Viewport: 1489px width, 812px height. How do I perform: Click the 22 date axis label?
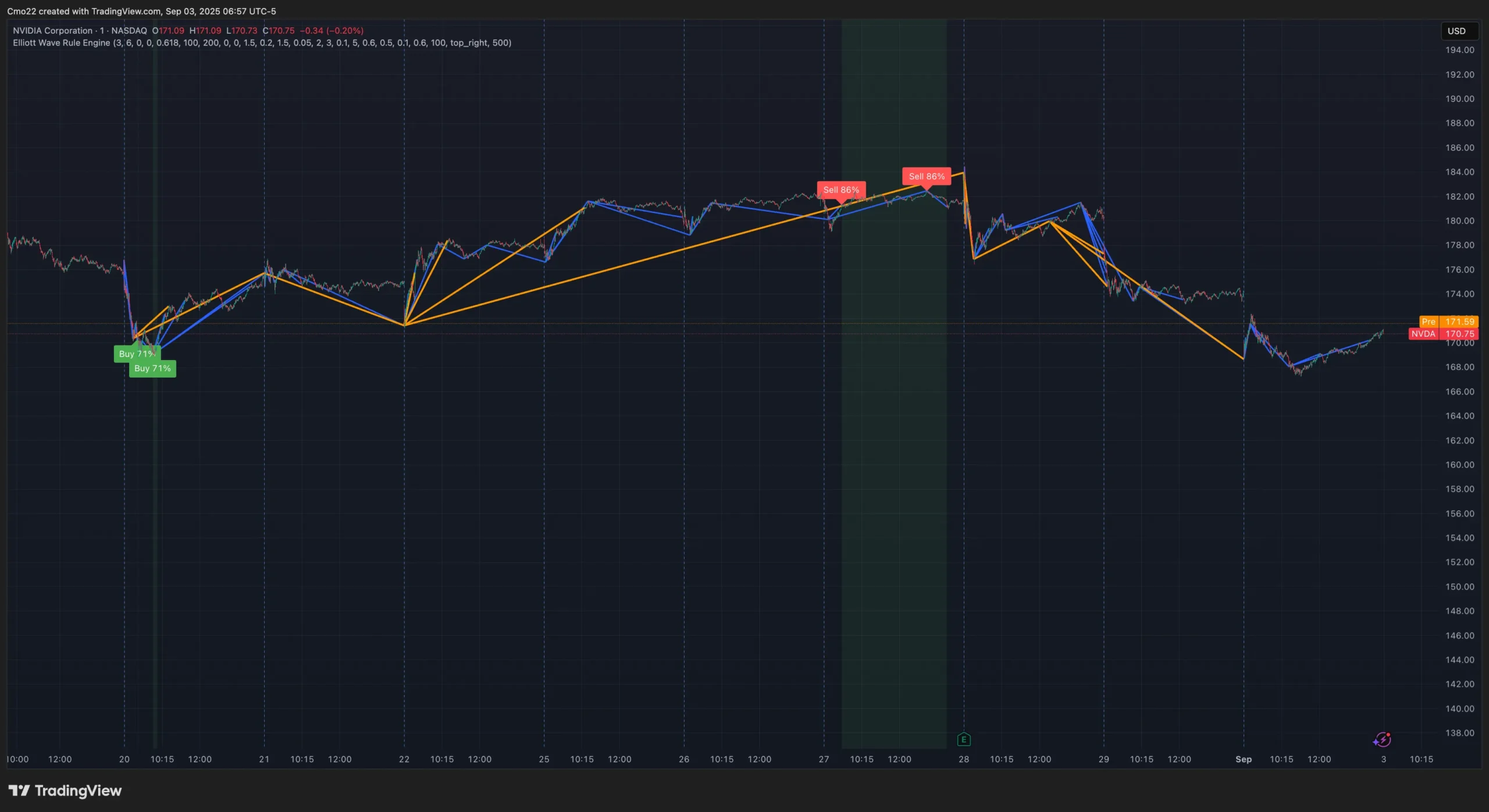click(x=404, y=759)
